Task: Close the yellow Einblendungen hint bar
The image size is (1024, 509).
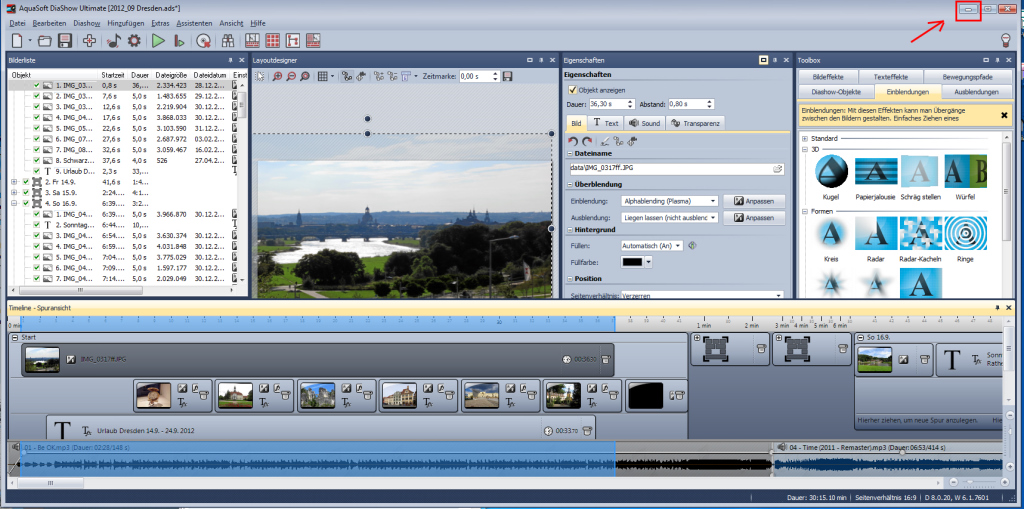Action: click(x=1003, y=115)
